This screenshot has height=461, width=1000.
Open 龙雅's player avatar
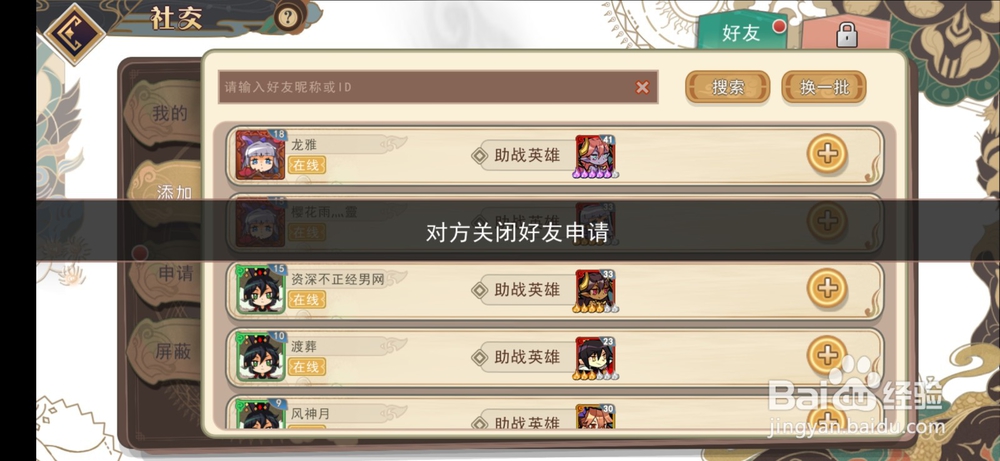261,155
